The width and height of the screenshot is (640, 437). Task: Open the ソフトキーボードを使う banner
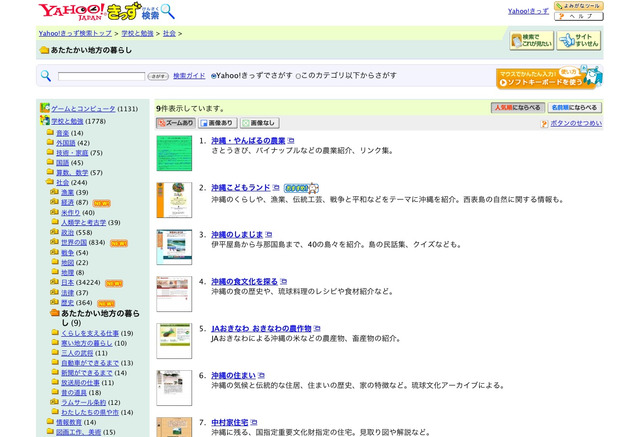[549, 77]
